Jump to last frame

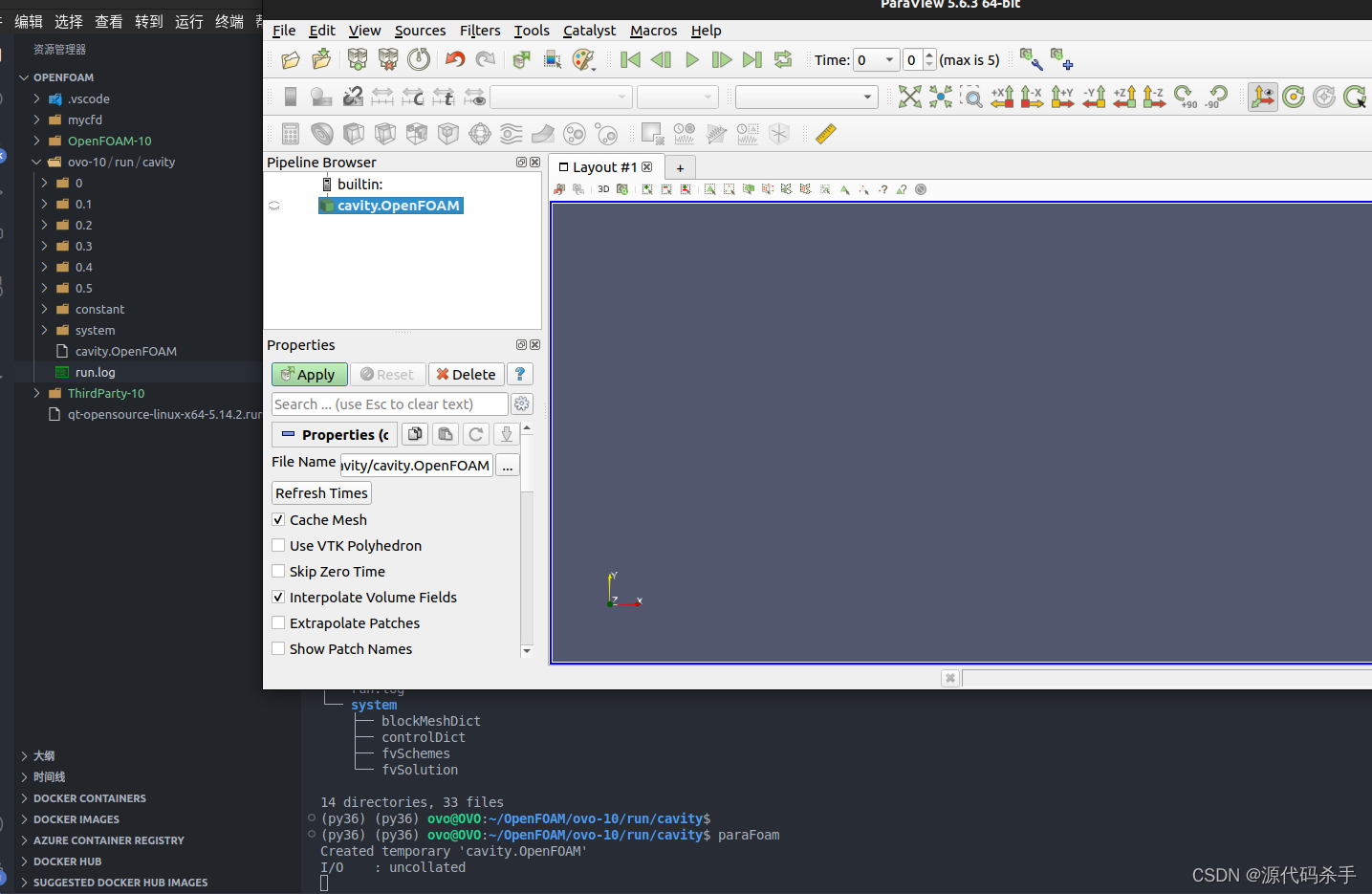coord(752,60)
